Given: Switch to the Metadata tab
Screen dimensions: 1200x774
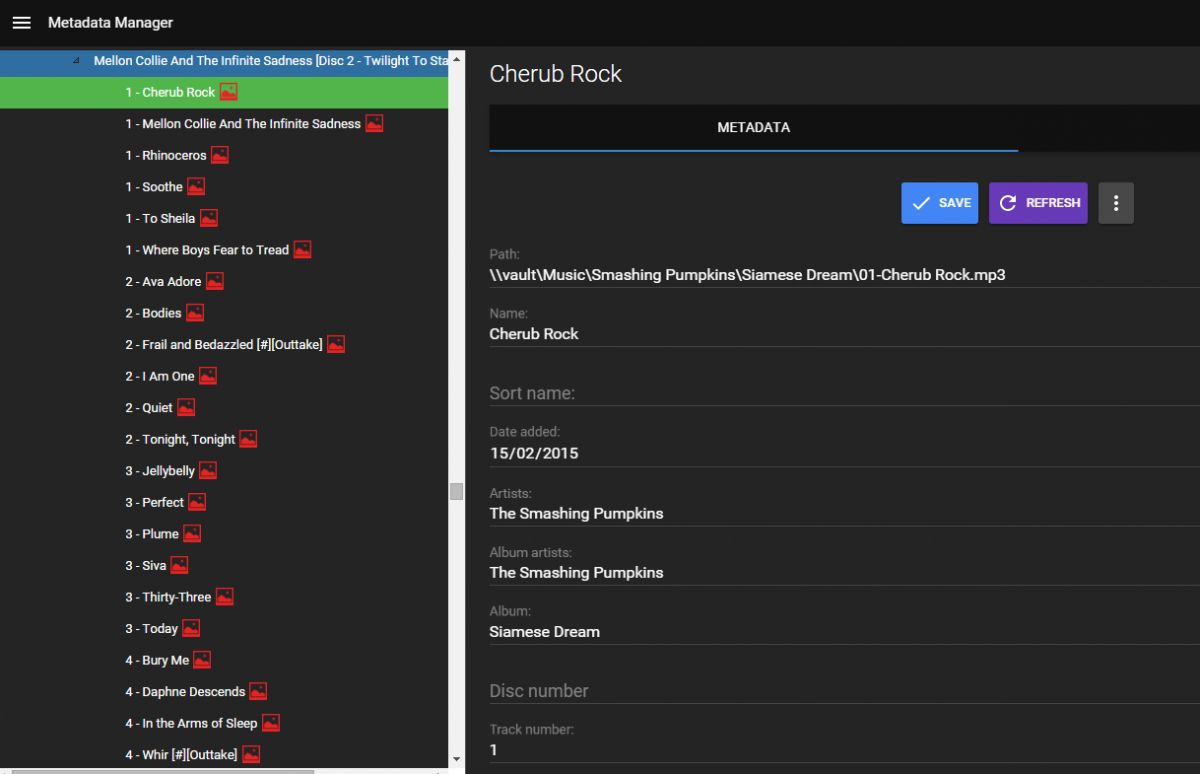Looking at the screenshot, I should click(x=753, y=128).
